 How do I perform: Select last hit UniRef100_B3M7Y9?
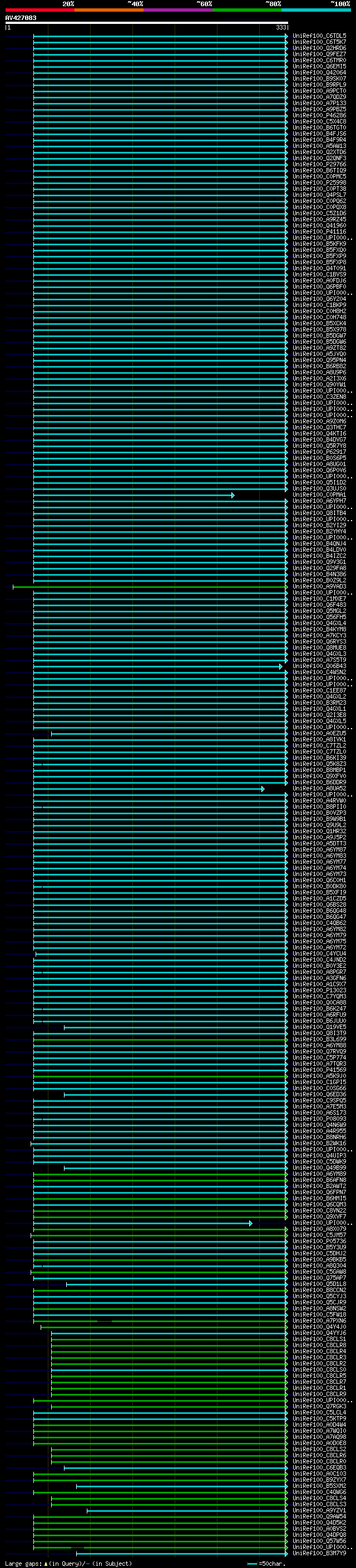point(319,1554)
